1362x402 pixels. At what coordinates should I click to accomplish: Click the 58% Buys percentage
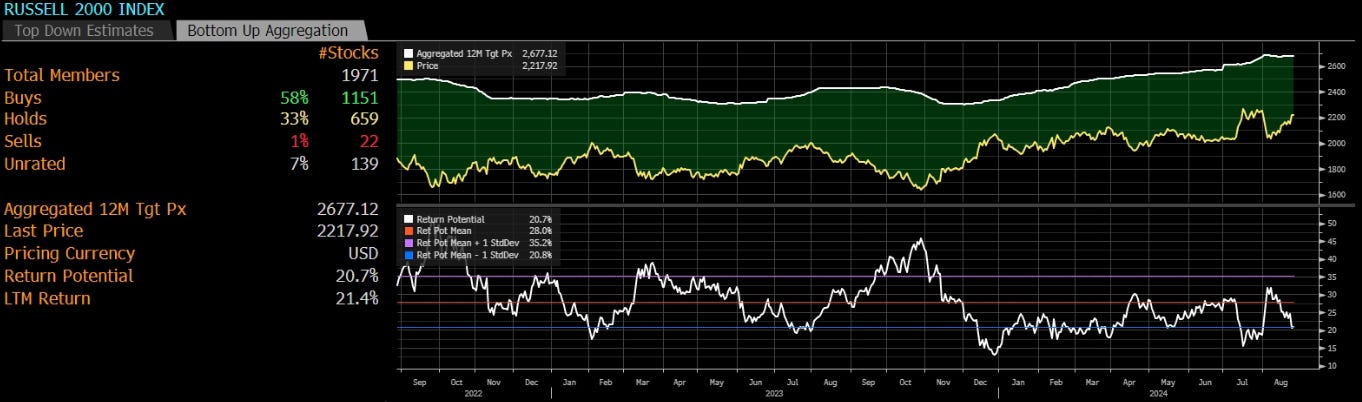click(x=295, y=98)
